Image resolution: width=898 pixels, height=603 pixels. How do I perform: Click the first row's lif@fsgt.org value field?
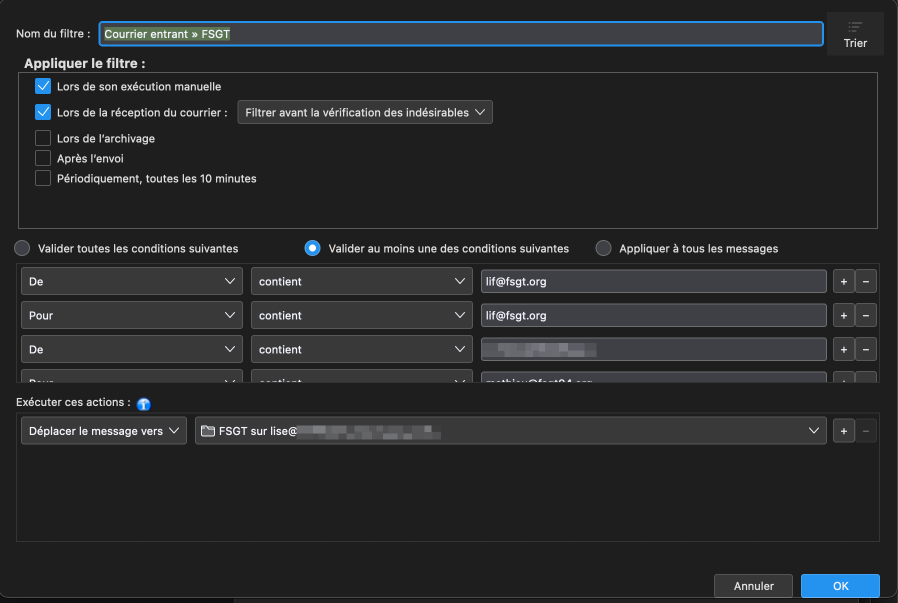(653, 281)
